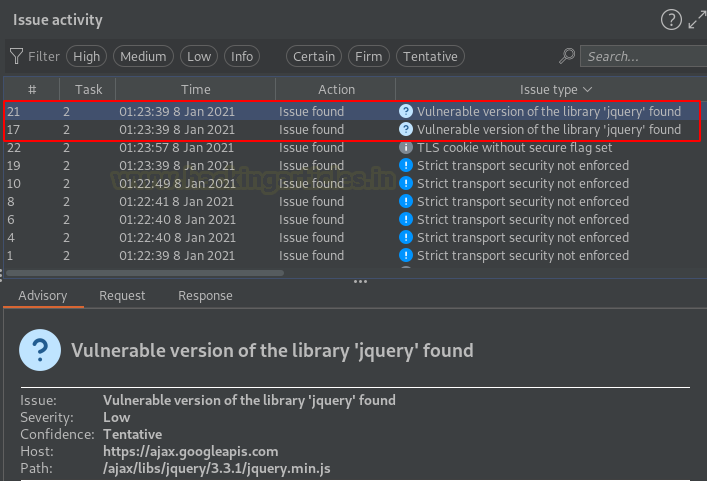The width and height of the screenshot is (707, 481).
Task: Click into the Search input field
Action: 644,56
